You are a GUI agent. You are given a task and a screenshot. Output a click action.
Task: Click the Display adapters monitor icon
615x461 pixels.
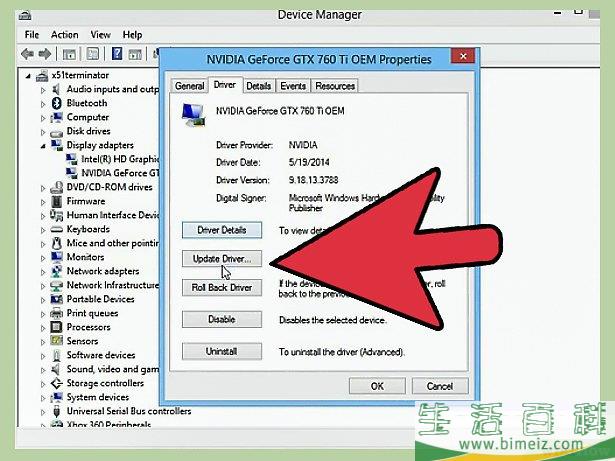click(56, 145)
